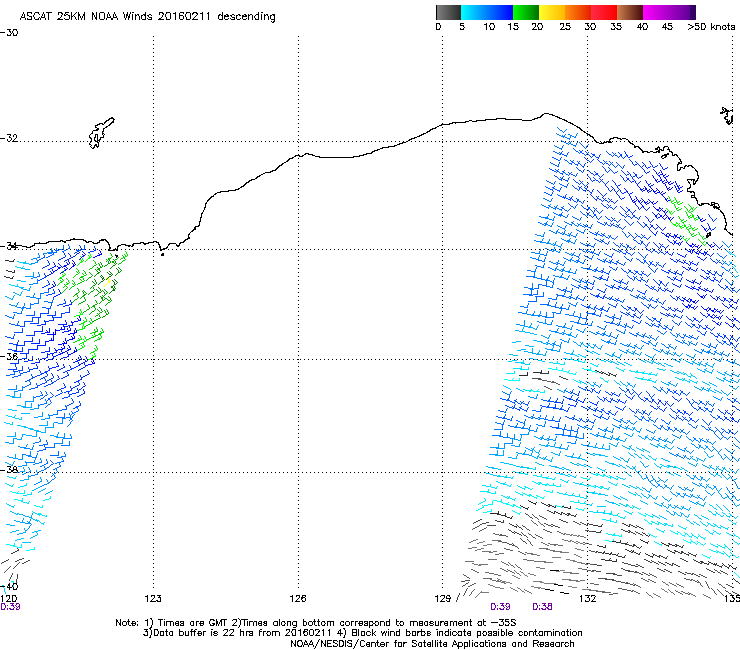This screenshot has height=650, width=740.
Task: Click the "-38" latitude axis label
Action: point(9,470)
